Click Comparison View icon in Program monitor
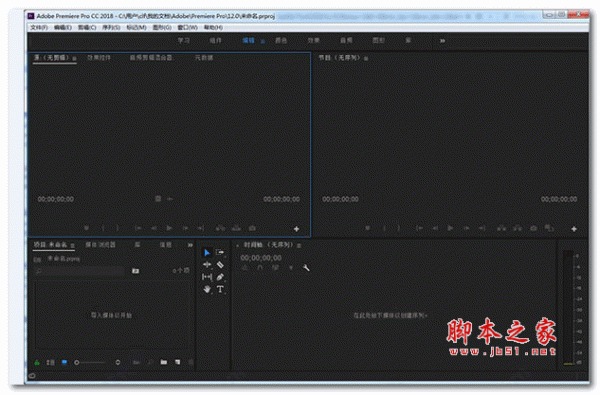 tap(549, 228)
